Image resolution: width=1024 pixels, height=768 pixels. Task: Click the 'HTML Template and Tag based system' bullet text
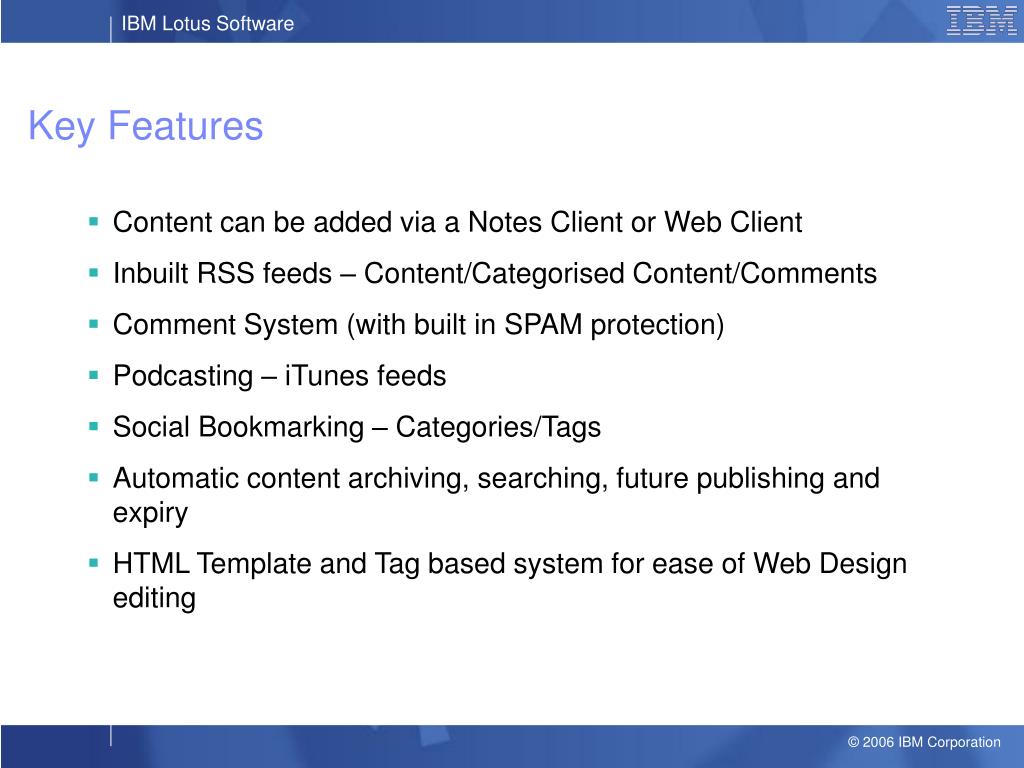(x=510, y=581)
